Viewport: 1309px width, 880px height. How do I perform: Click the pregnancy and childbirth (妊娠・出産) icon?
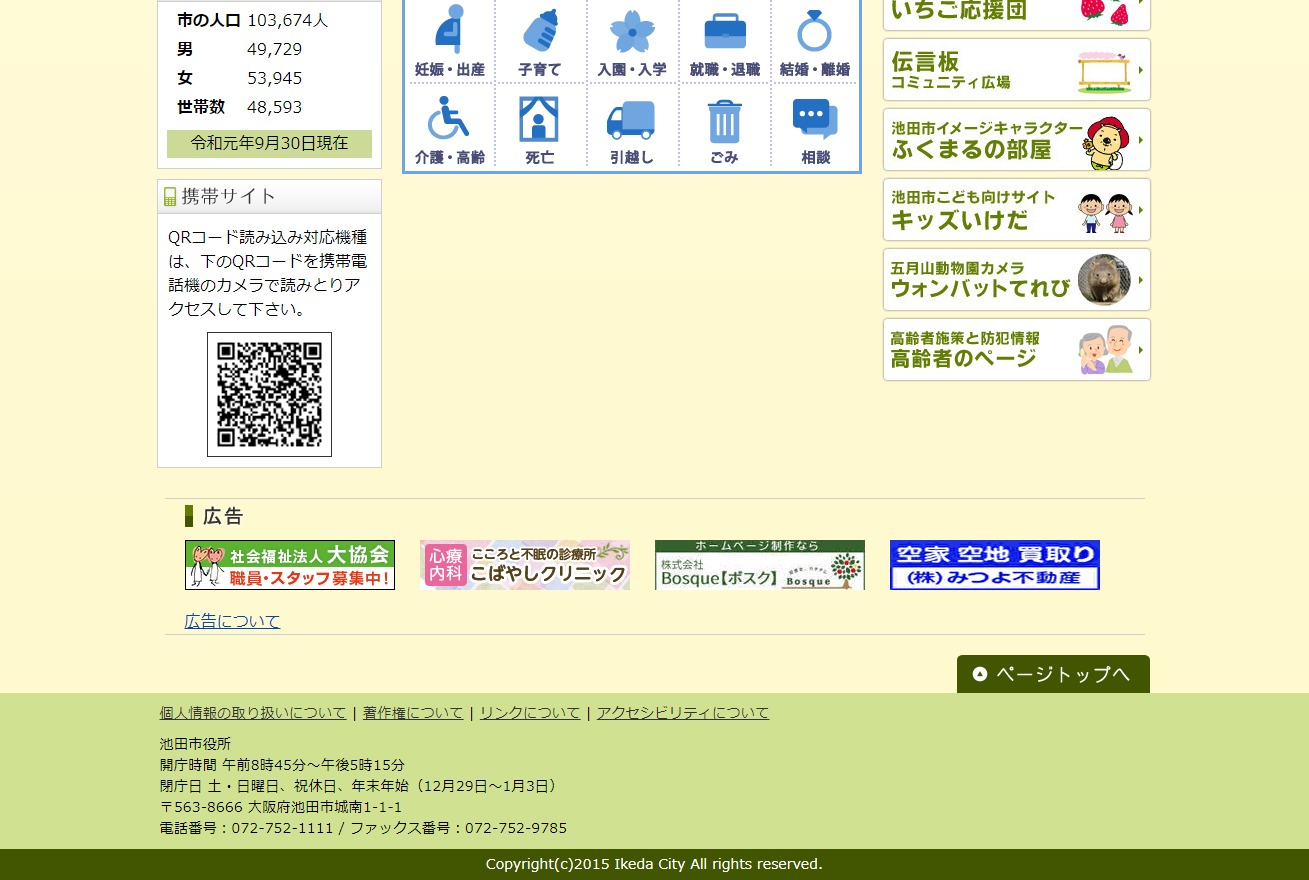coord(449,40)
